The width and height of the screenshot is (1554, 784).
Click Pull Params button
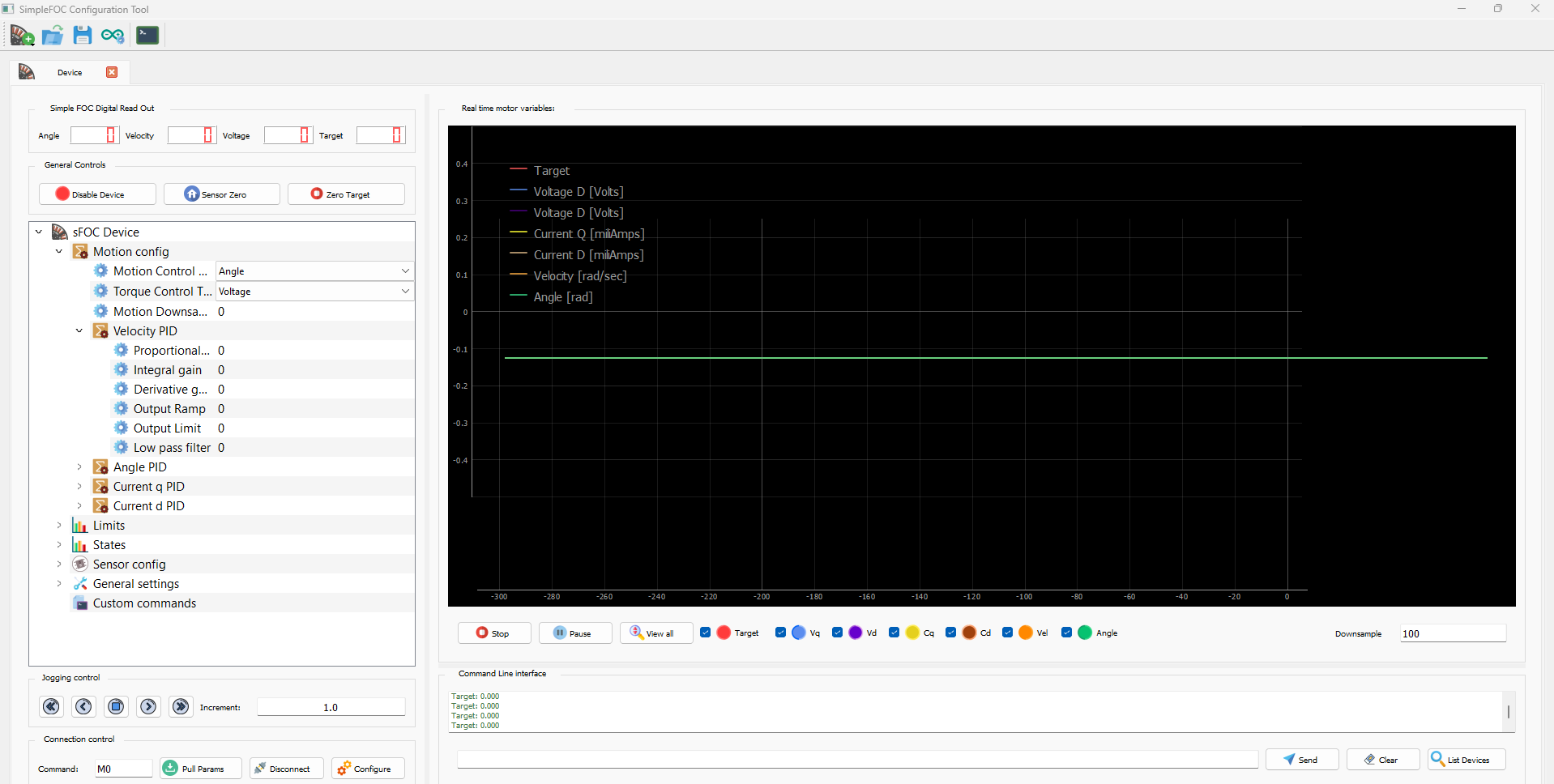201,768
